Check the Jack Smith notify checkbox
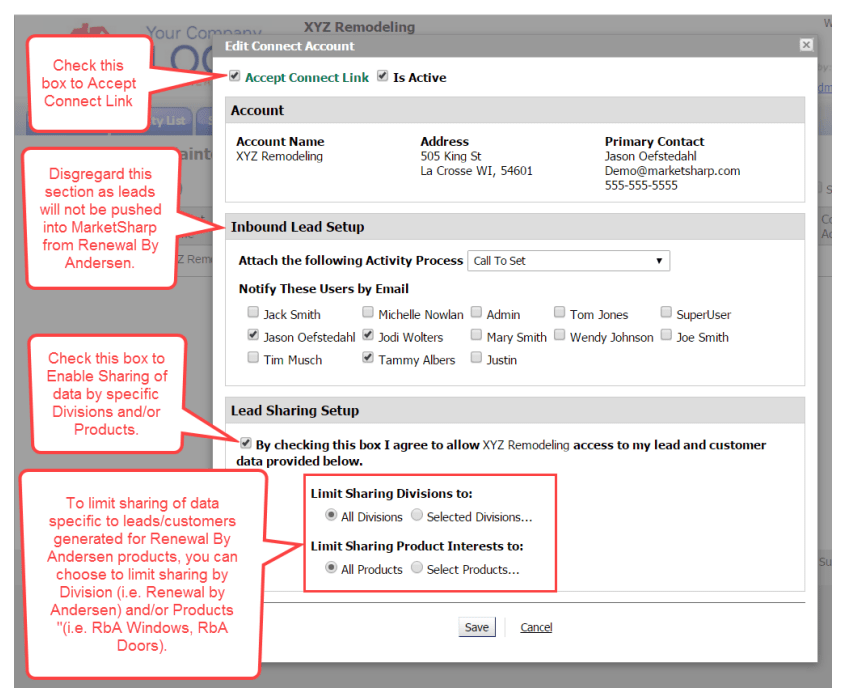Viewport: 851px width, 699px height. pos(253,312)
